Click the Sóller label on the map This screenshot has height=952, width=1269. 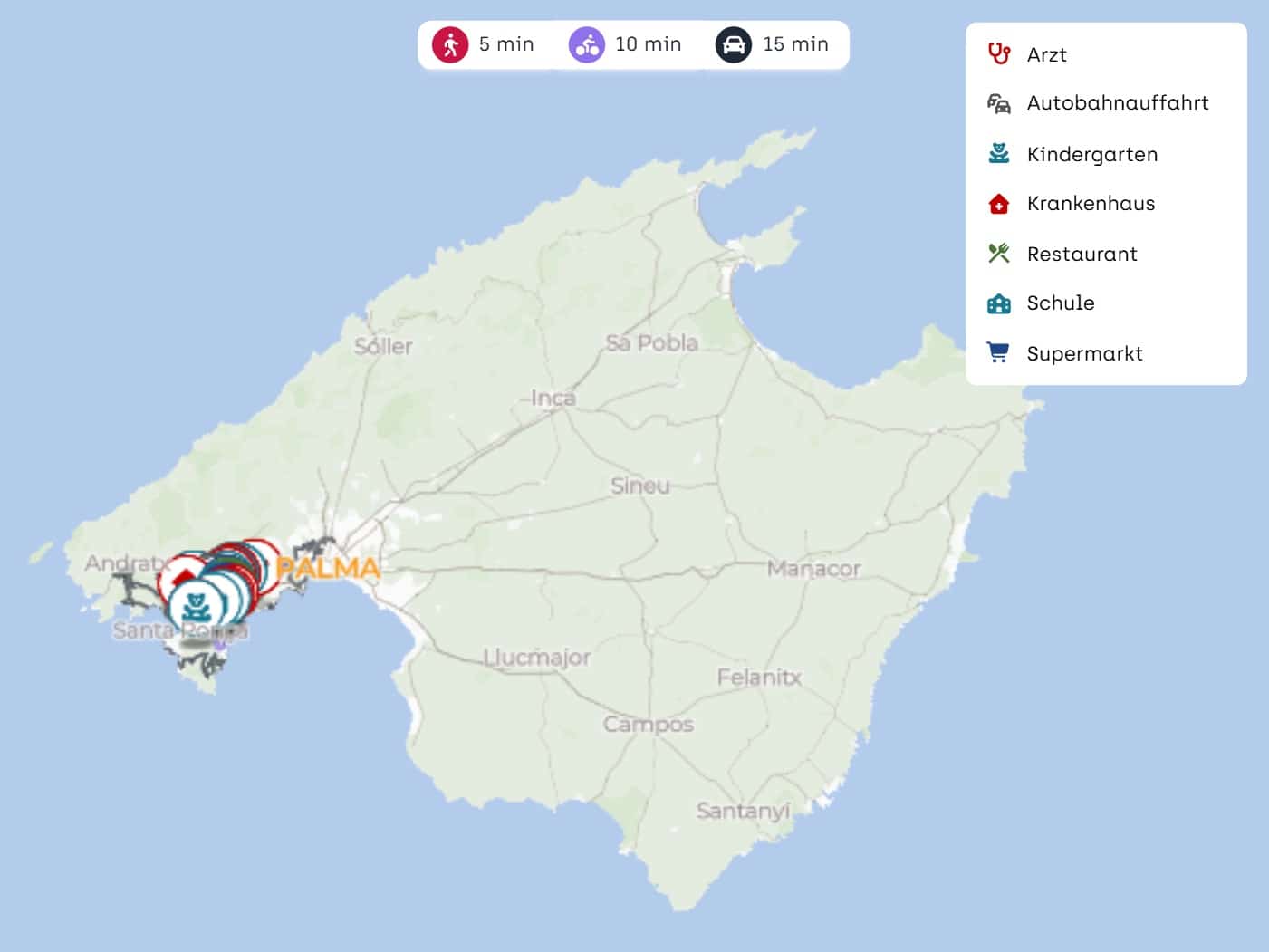[383, 346]
